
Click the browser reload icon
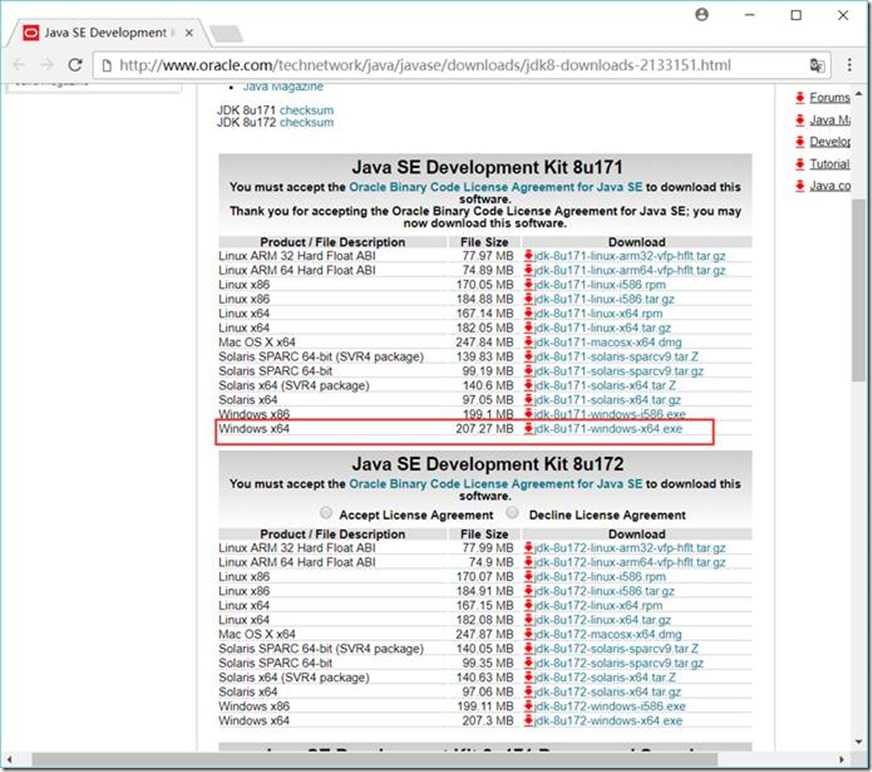[x=75, y=65]
